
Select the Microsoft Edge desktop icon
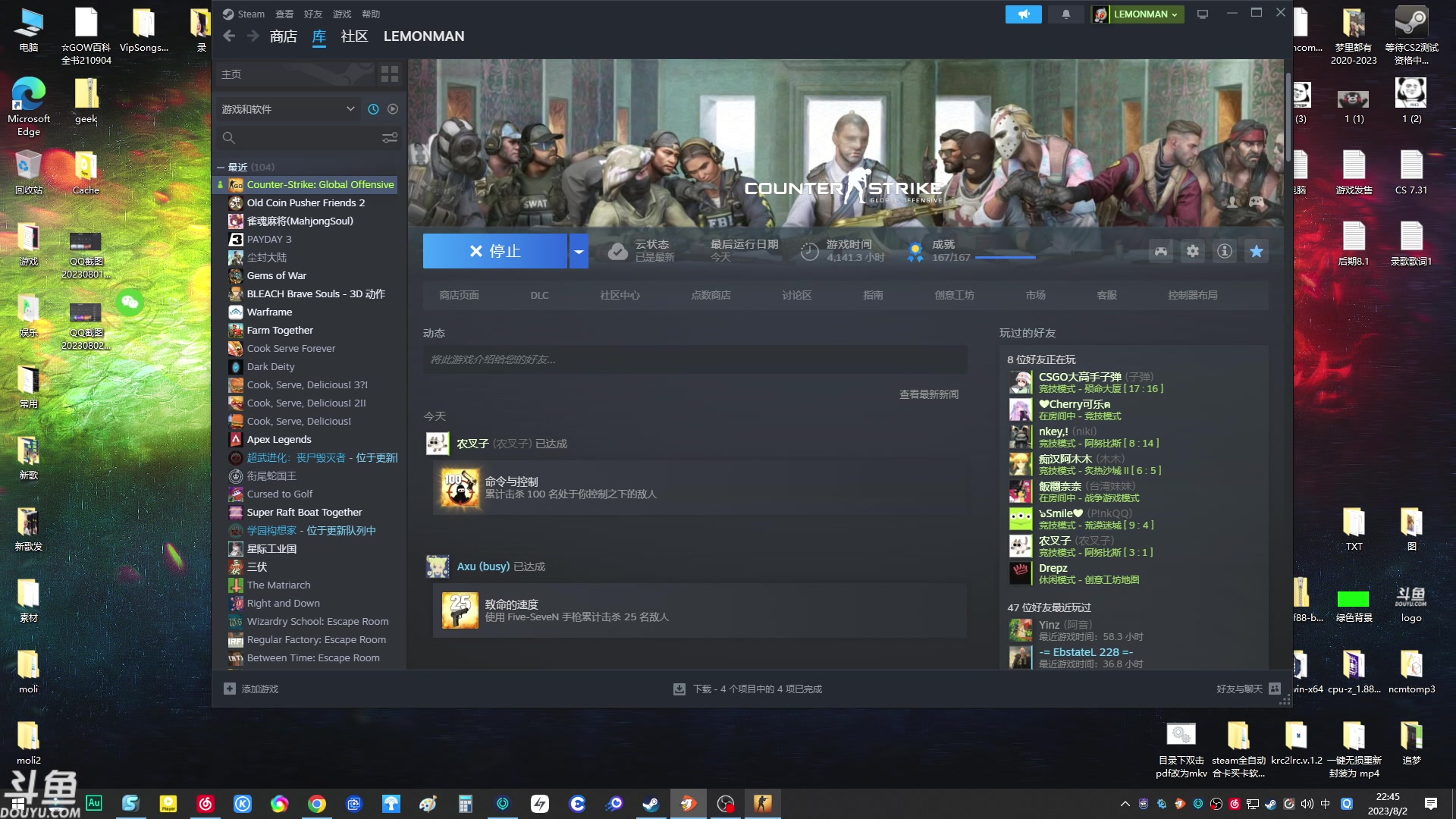pos(29,106)
